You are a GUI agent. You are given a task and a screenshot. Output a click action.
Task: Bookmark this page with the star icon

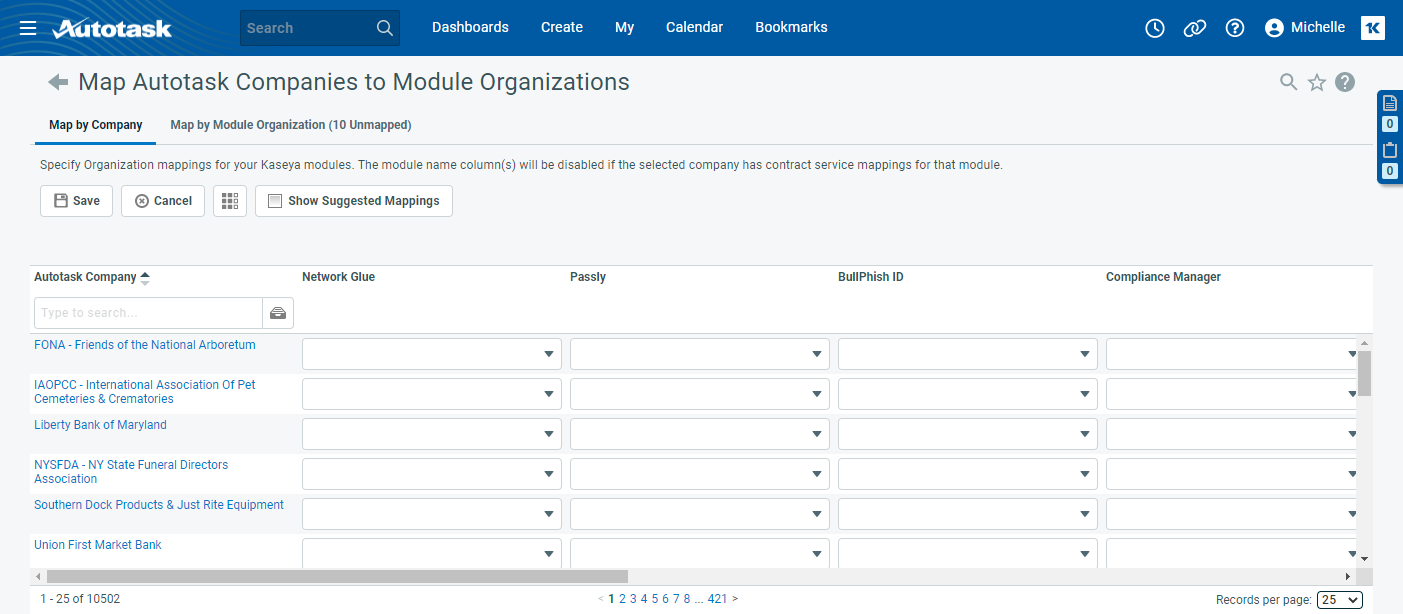[x=1317, y=82]
